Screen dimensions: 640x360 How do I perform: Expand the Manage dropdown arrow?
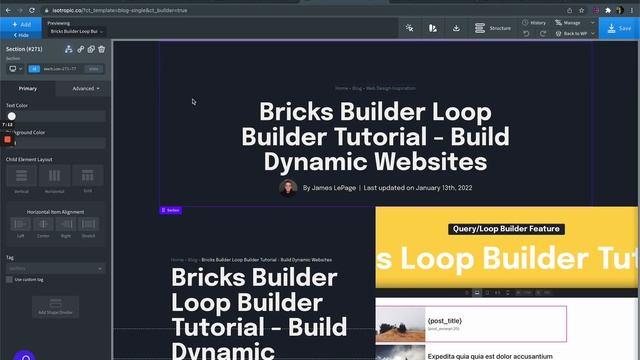[x=593, y=23]
